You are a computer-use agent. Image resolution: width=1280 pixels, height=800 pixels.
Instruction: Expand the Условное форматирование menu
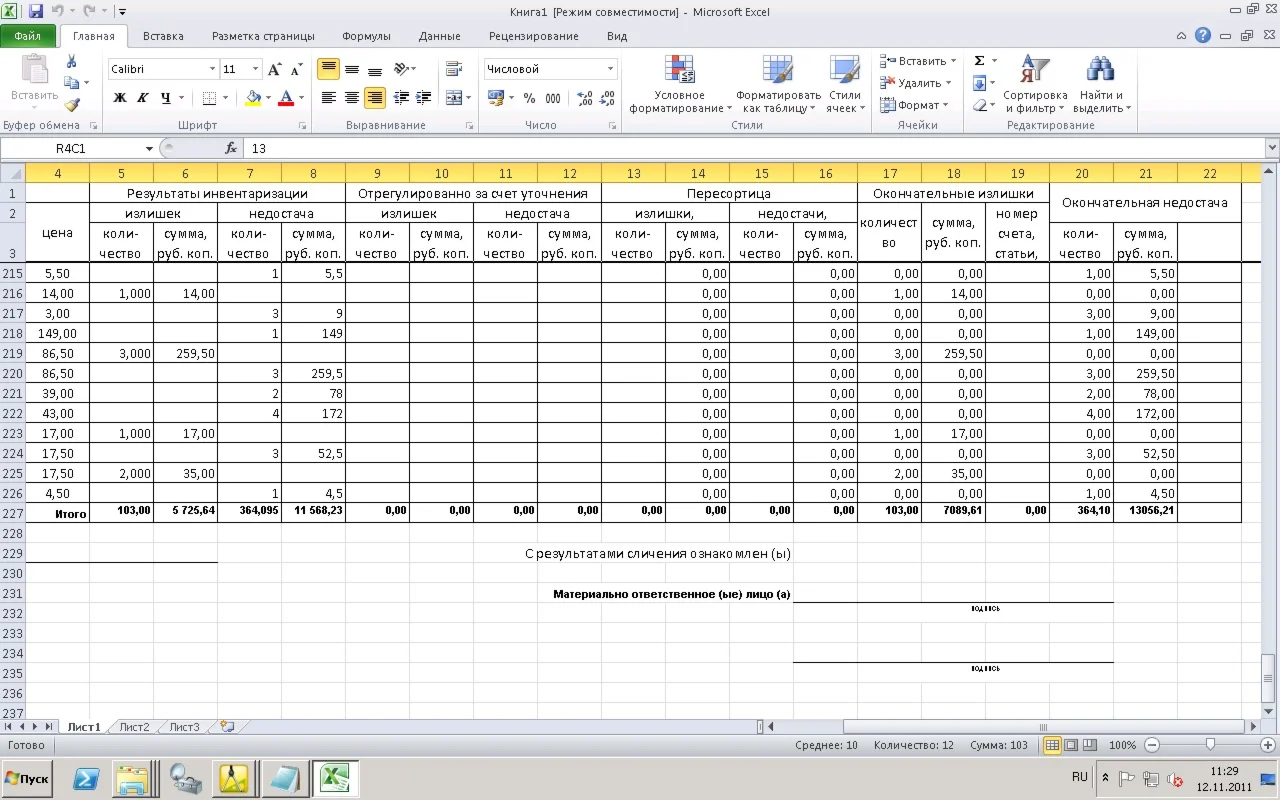coord(680,85)
